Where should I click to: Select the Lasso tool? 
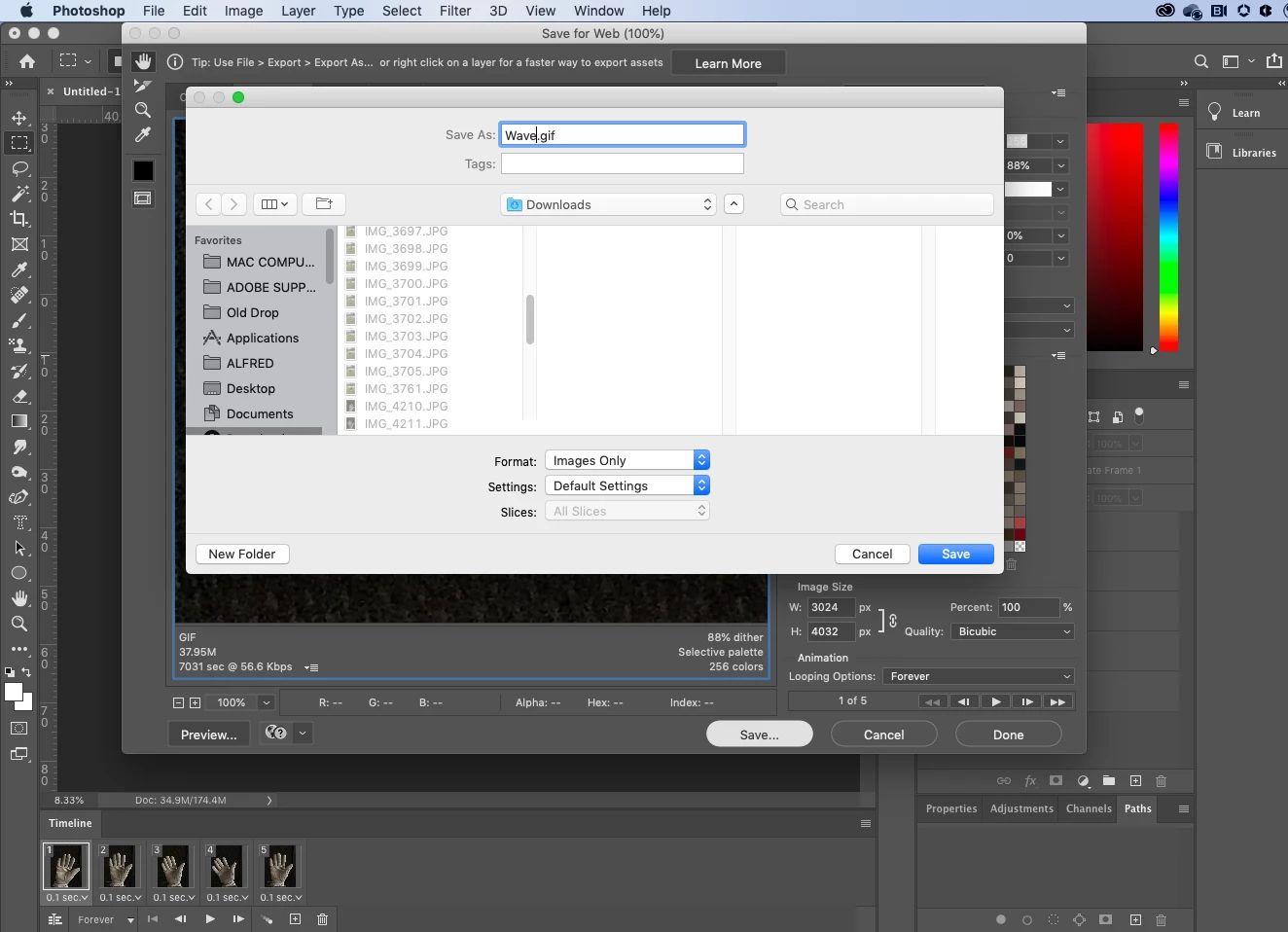click(x=19, y=168)
